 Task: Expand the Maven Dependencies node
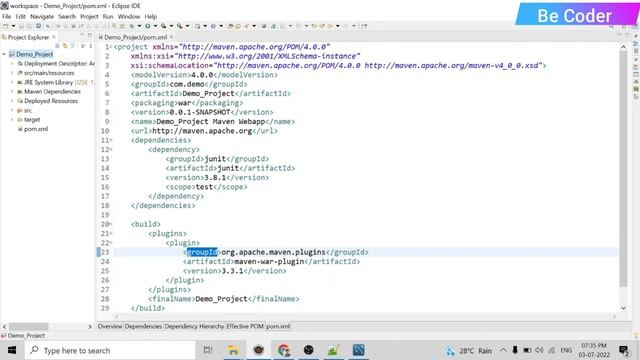(x=12, y=92)
